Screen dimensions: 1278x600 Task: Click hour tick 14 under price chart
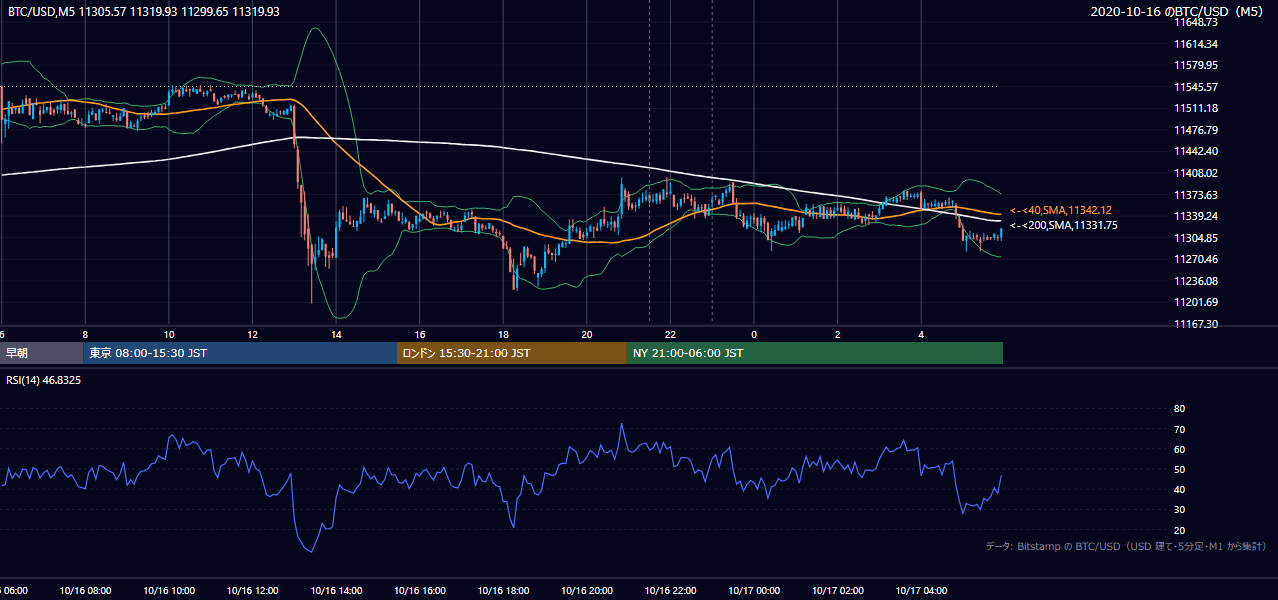click(337, 335)
